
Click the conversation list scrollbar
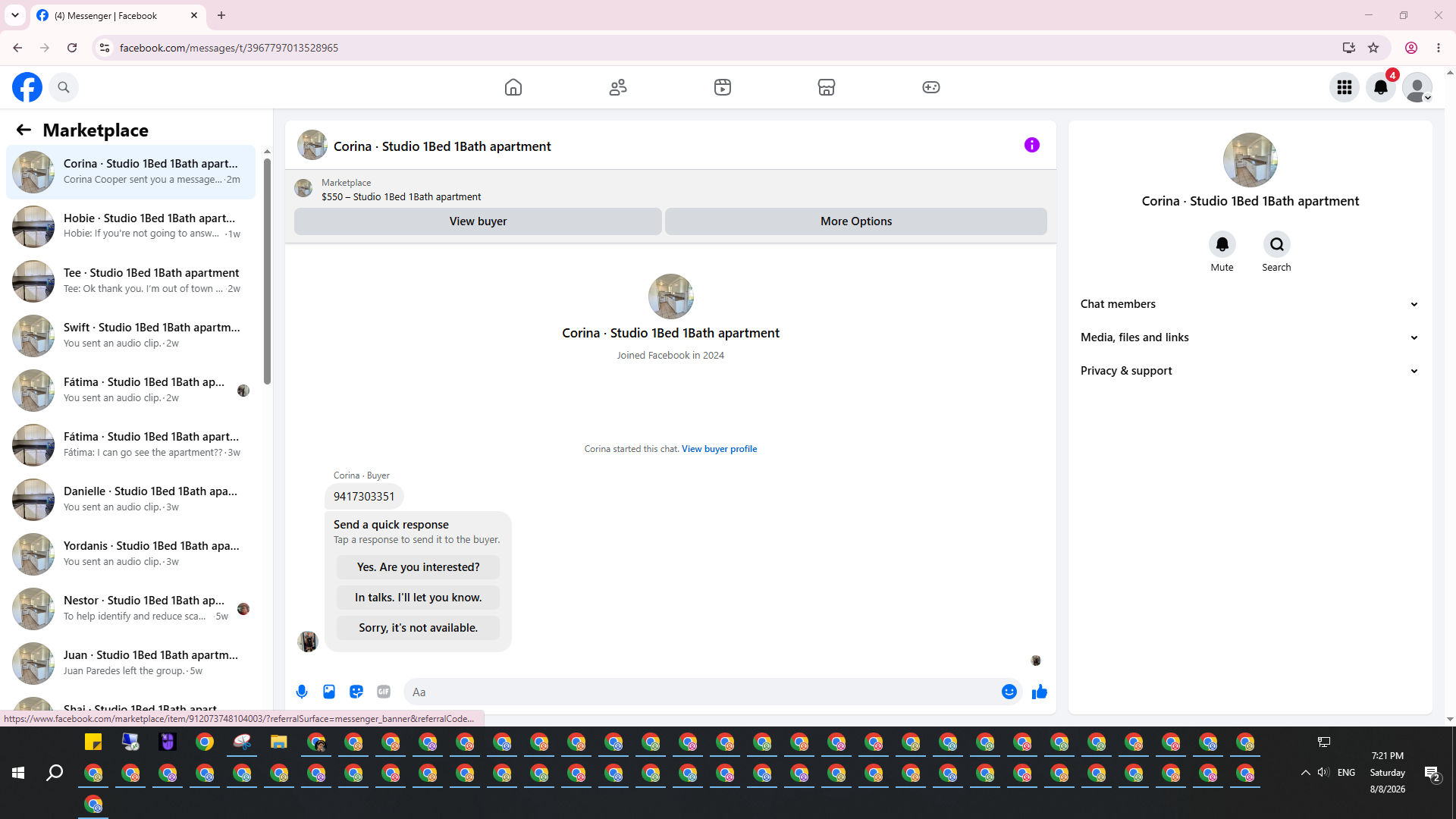coord(267,271)
